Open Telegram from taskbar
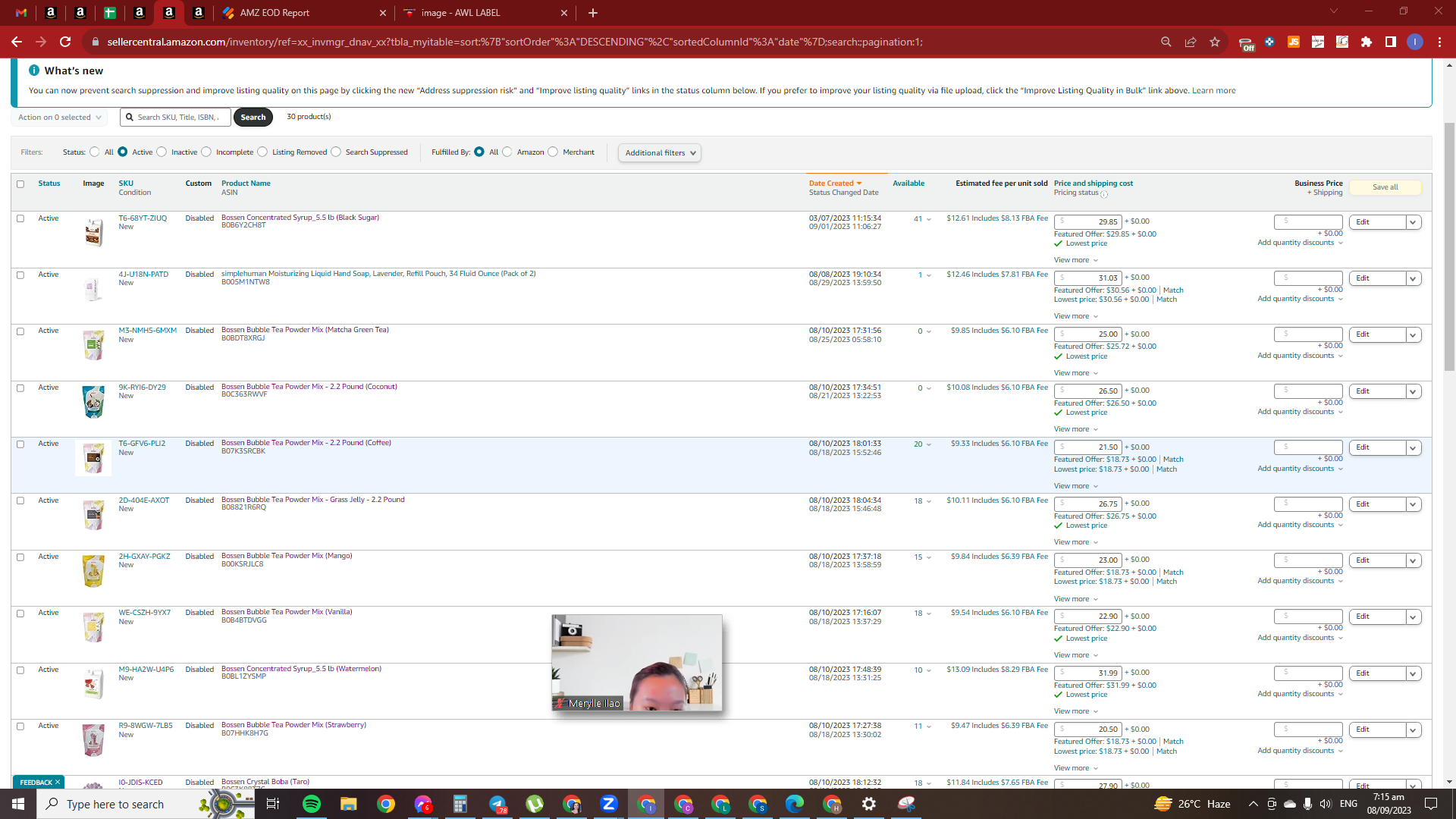 tap(497, 804)
